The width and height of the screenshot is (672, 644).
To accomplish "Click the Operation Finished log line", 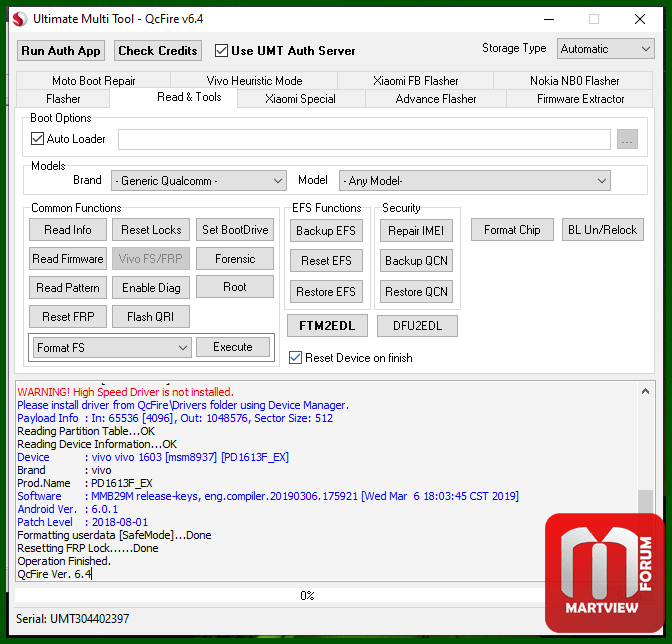I will (x=64, y=561).
